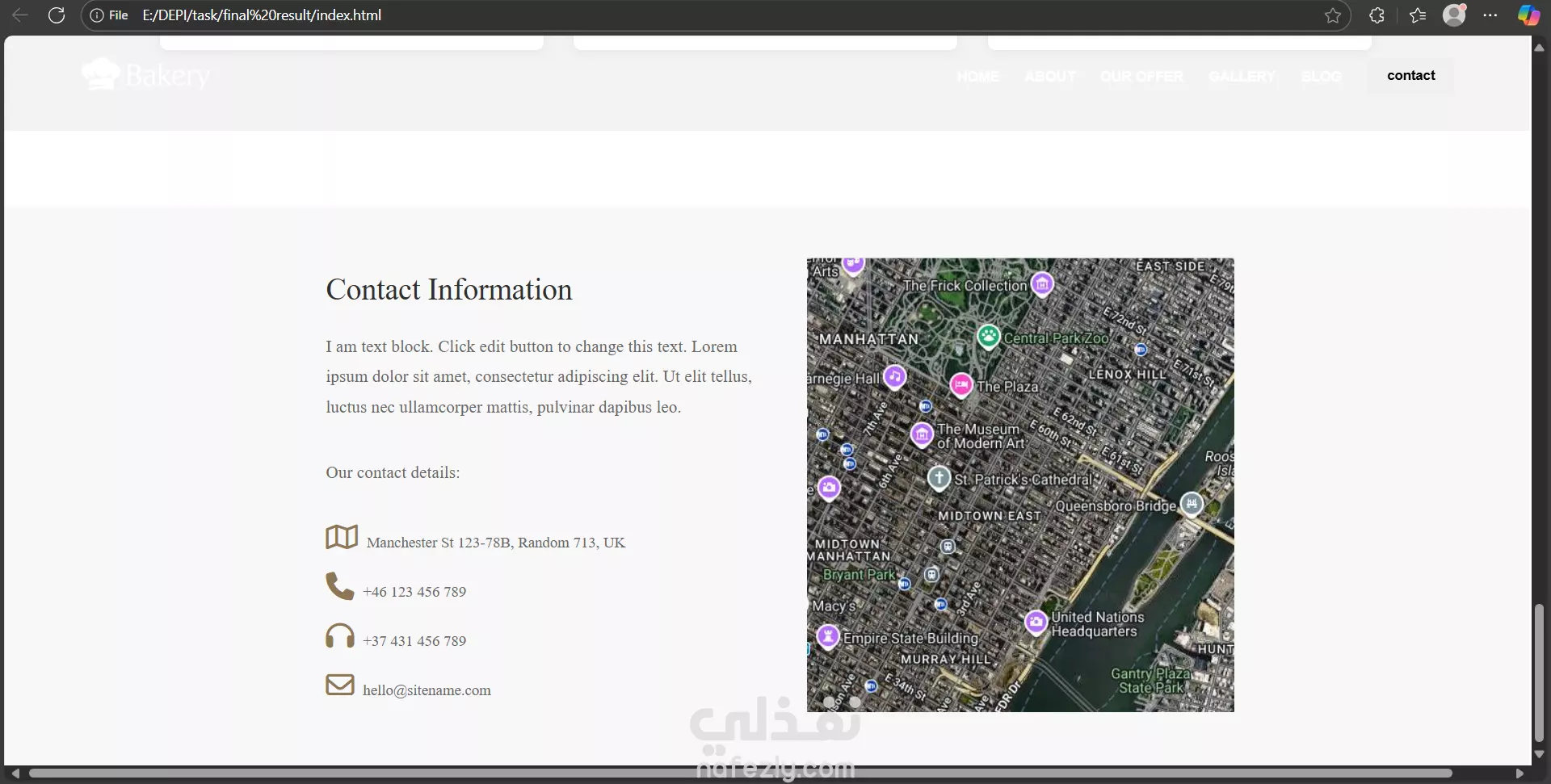Click the browser back arrow

point(20,15)
